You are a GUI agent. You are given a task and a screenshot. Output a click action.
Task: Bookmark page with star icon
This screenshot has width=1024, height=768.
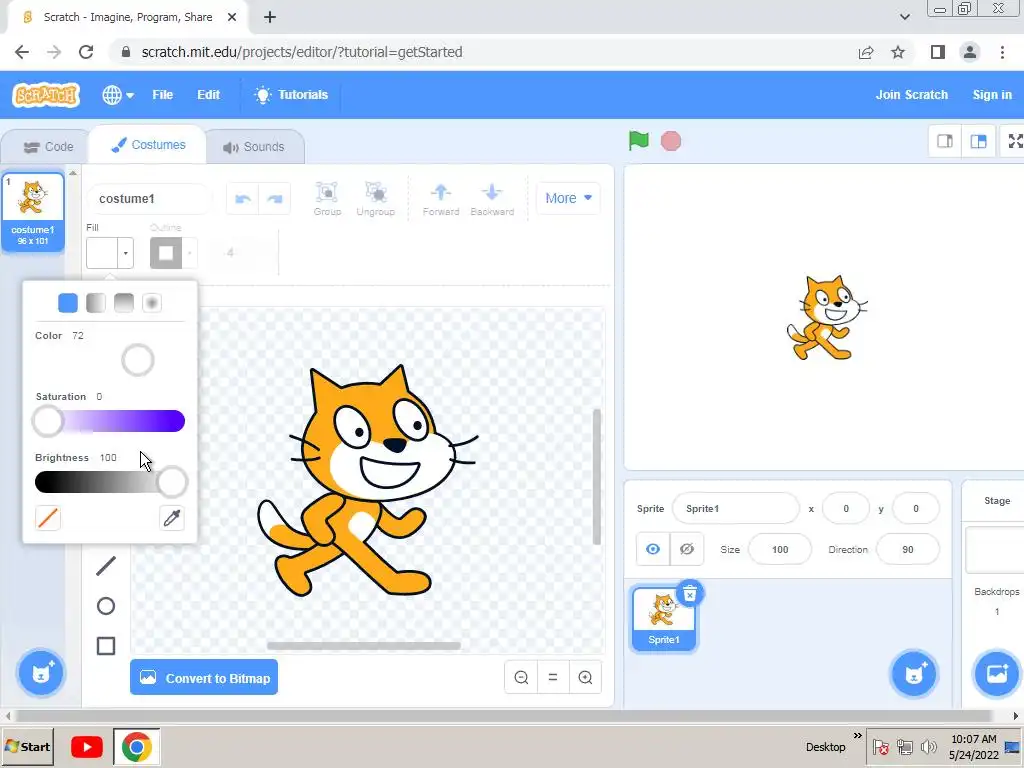point(898,52)
